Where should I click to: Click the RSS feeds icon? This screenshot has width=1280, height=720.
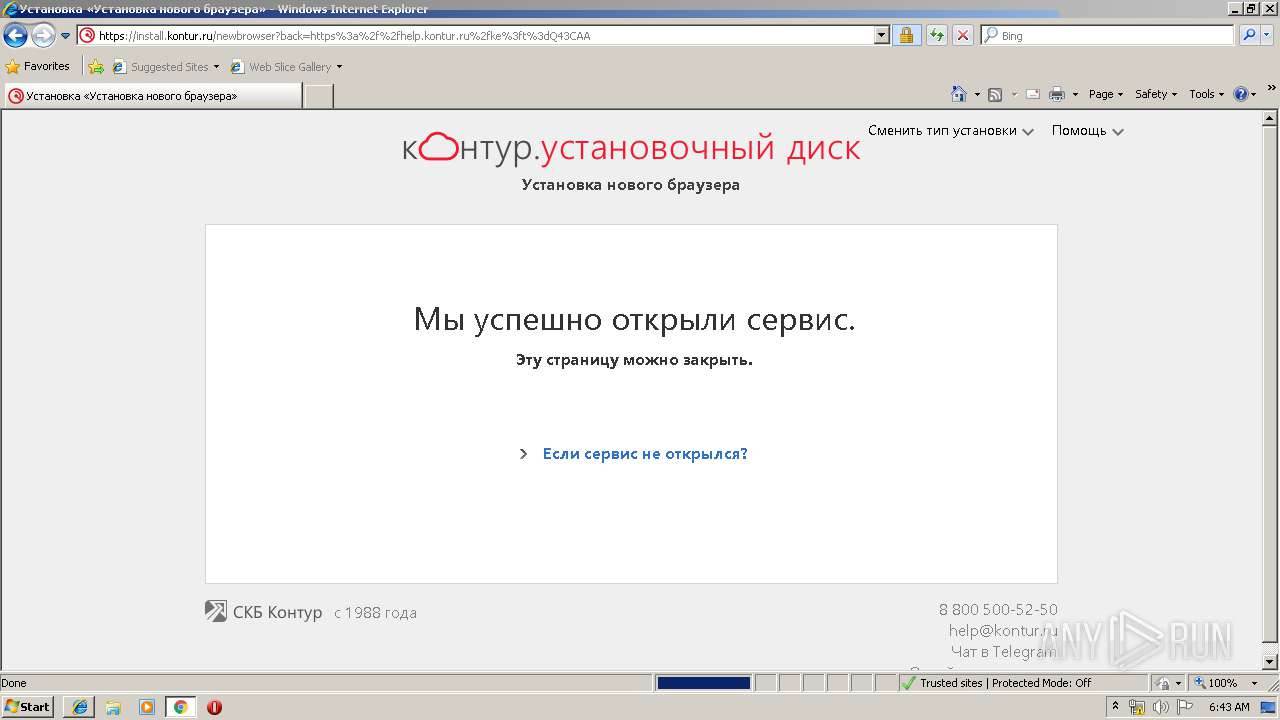[x=995, y=94]
